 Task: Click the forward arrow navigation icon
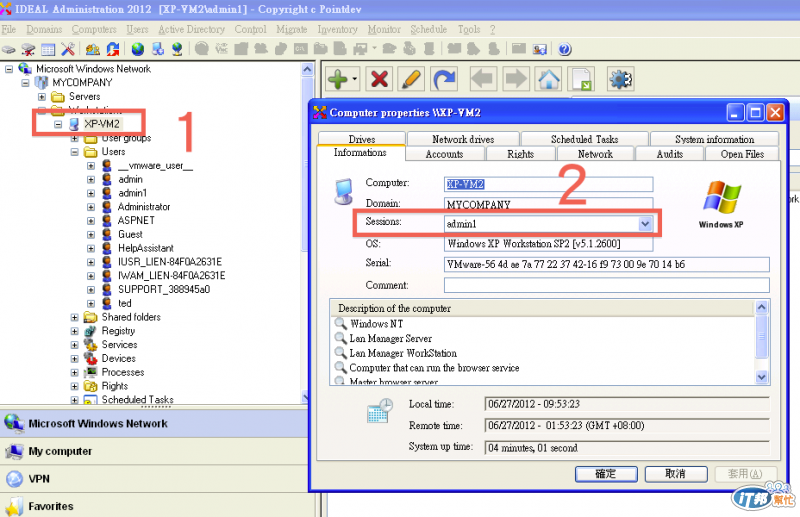(x=516, y=80)
